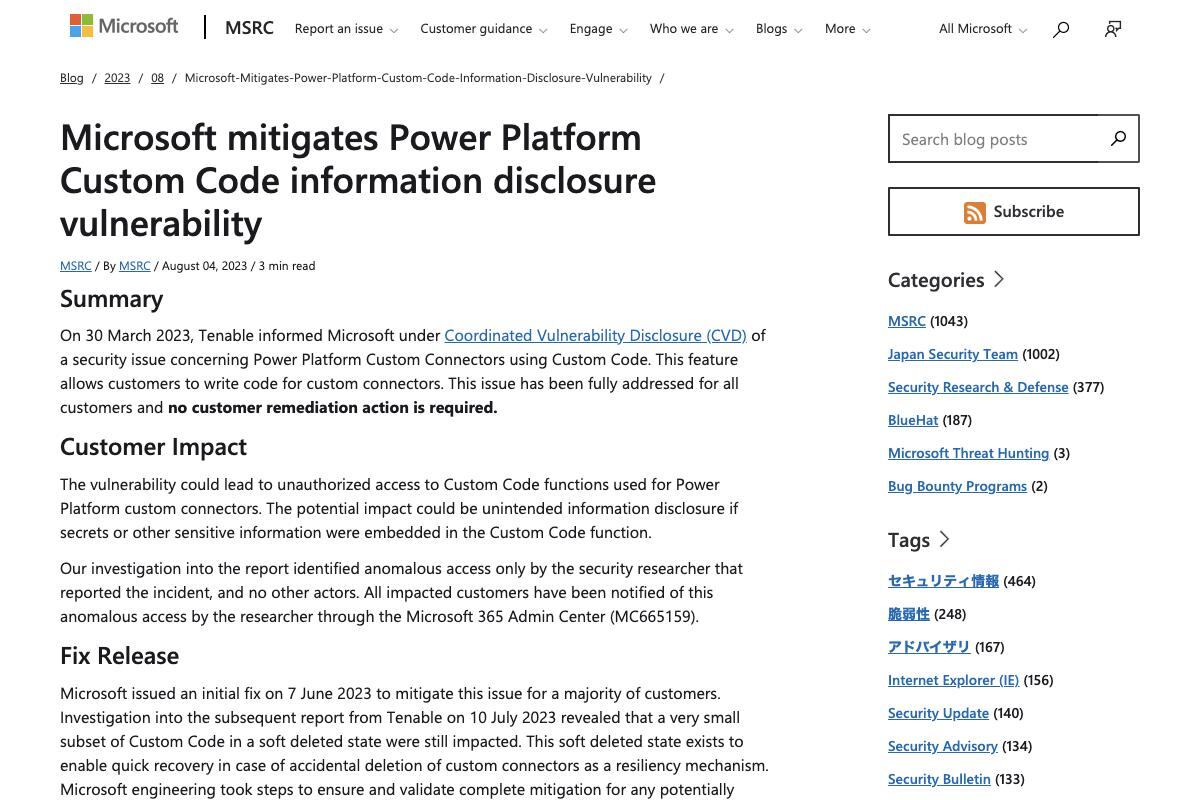The image size is (1200, 800).
Task: Open Coordinated Vulnerability Disclosure (CVD) link
Action: point(595,336)
